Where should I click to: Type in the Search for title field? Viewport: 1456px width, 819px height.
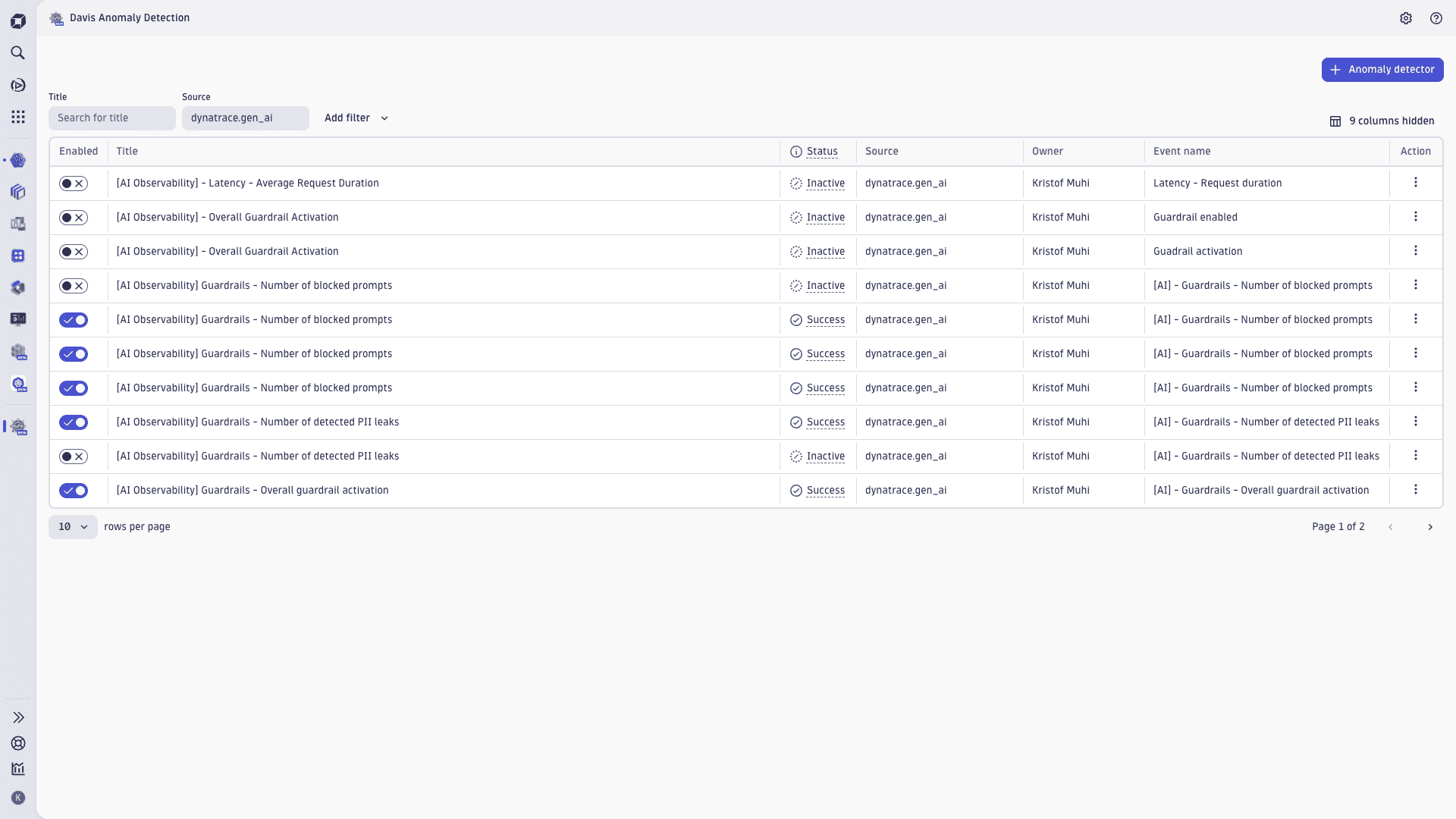(x=111, y=118)
